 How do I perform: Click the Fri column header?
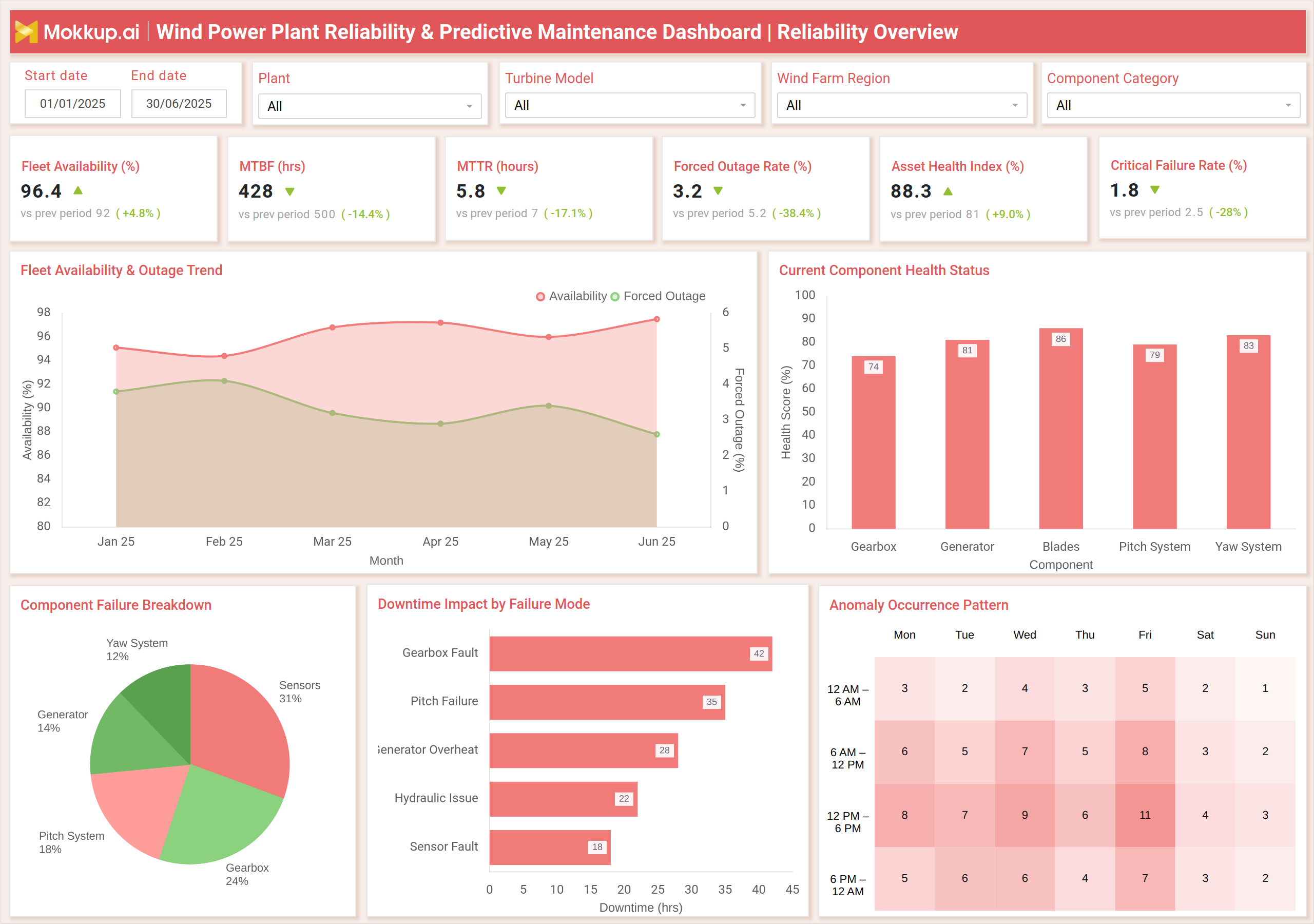tap(1145, 635)
